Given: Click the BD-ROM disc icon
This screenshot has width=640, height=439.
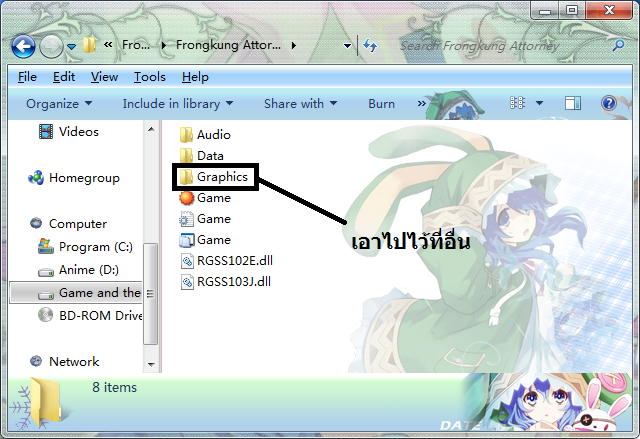Looking at the screenshot, I should (45, 315).
